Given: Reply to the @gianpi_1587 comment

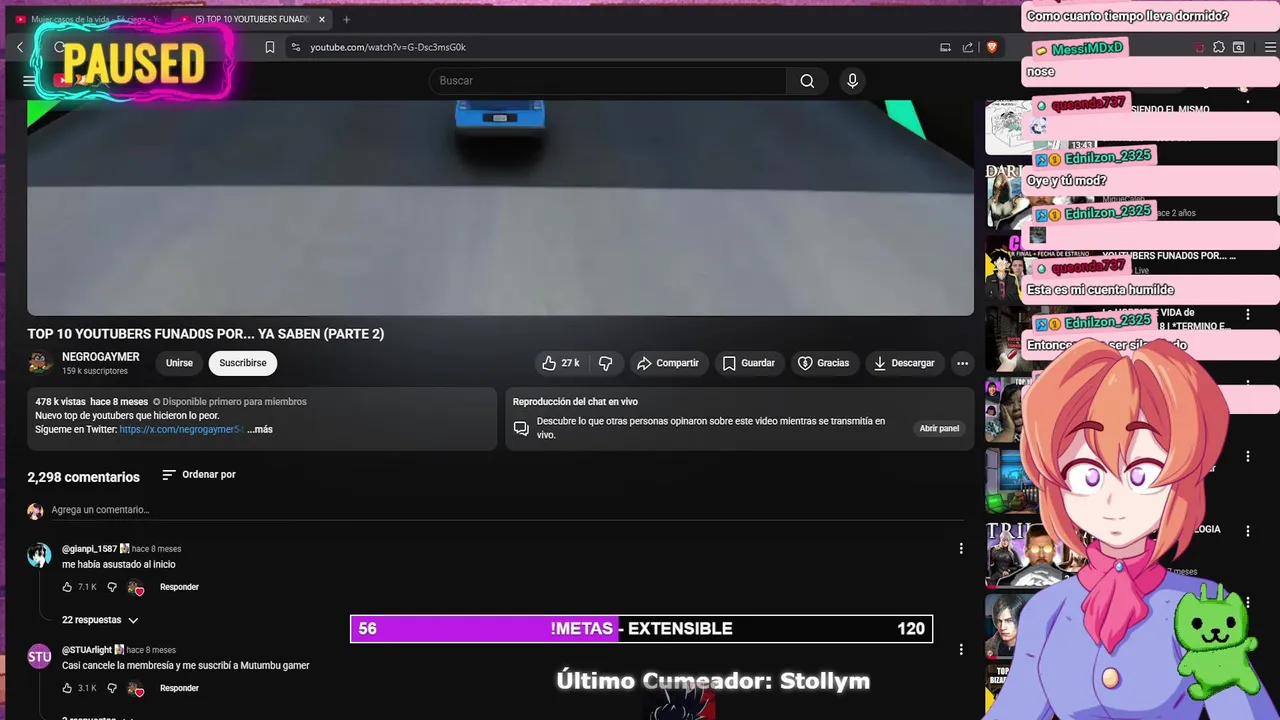Looking at the screenshot, I should [x=179, y=587].
